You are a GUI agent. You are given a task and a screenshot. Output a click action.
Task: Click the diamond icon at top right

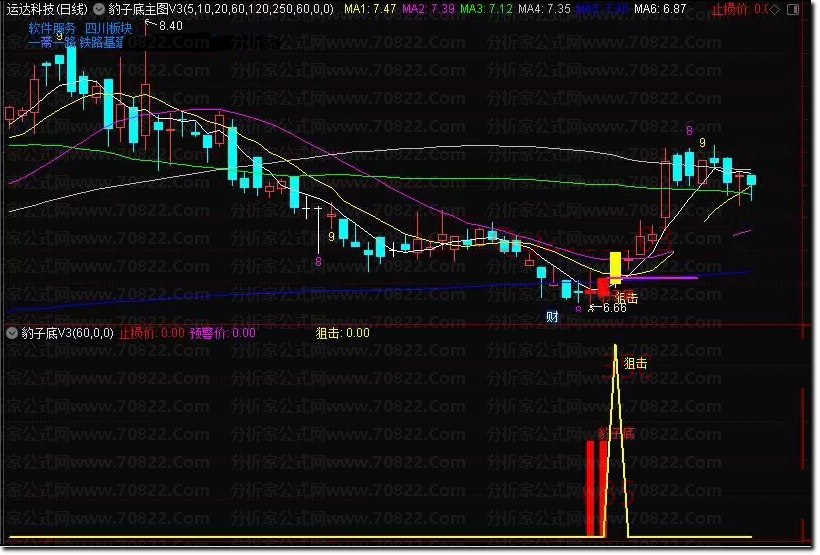775,9
